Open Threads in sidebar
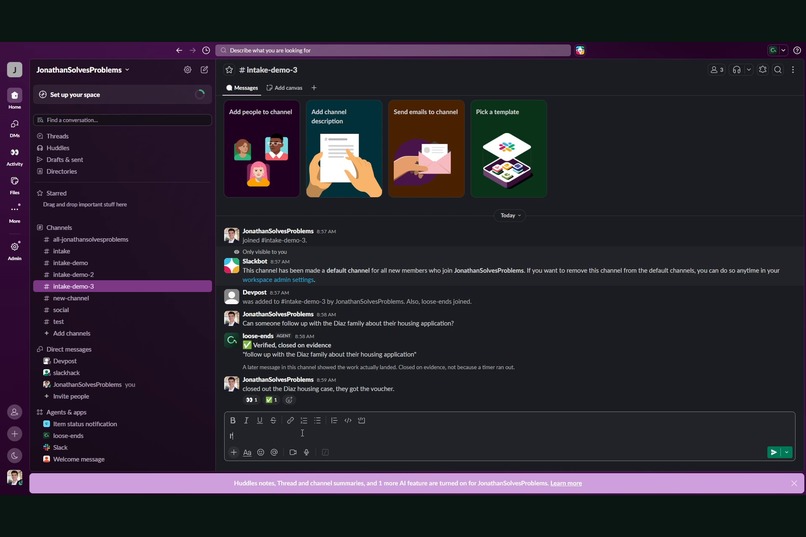 coord(122,136)
